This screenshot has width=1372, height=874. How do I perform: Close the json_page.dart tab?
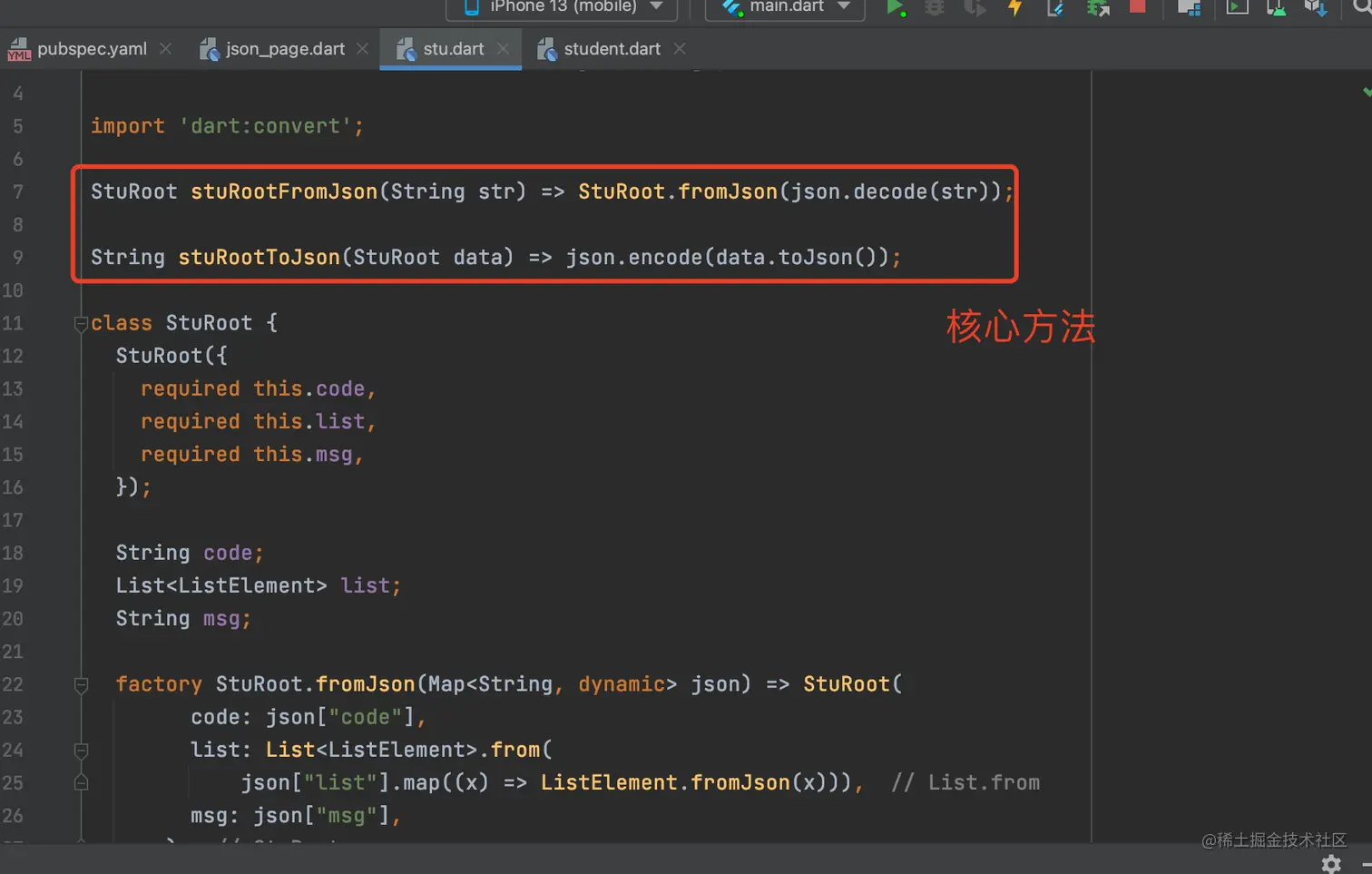coord(363,49)
